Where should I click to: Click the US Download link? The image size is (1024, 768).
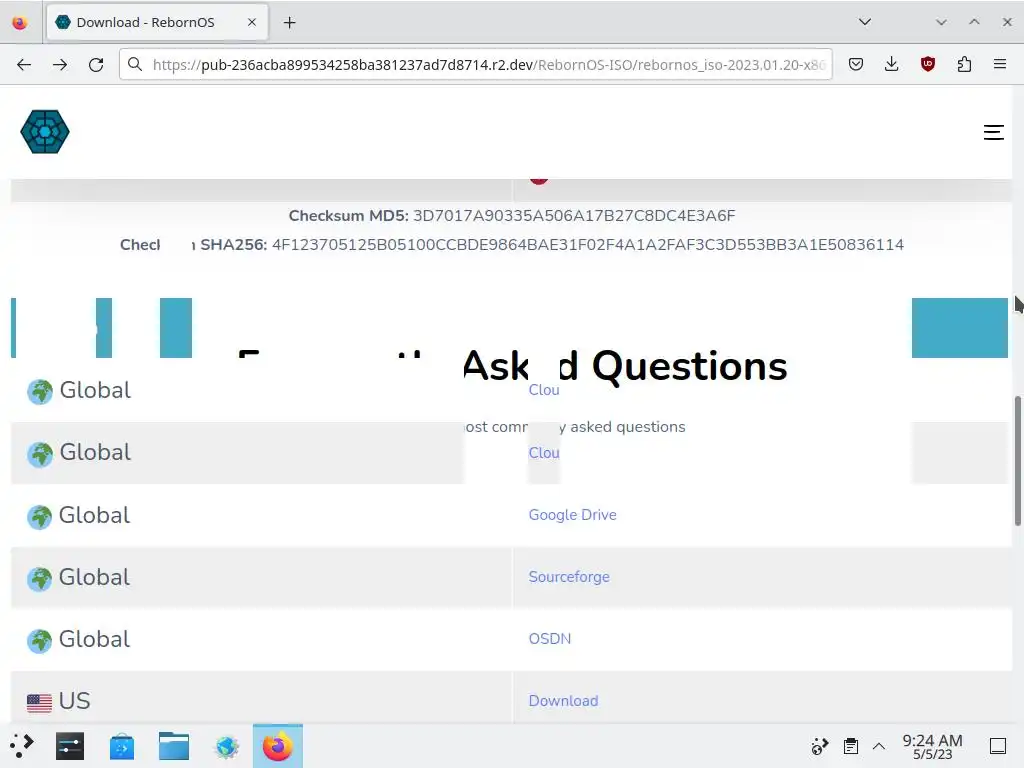coord(563,701)
